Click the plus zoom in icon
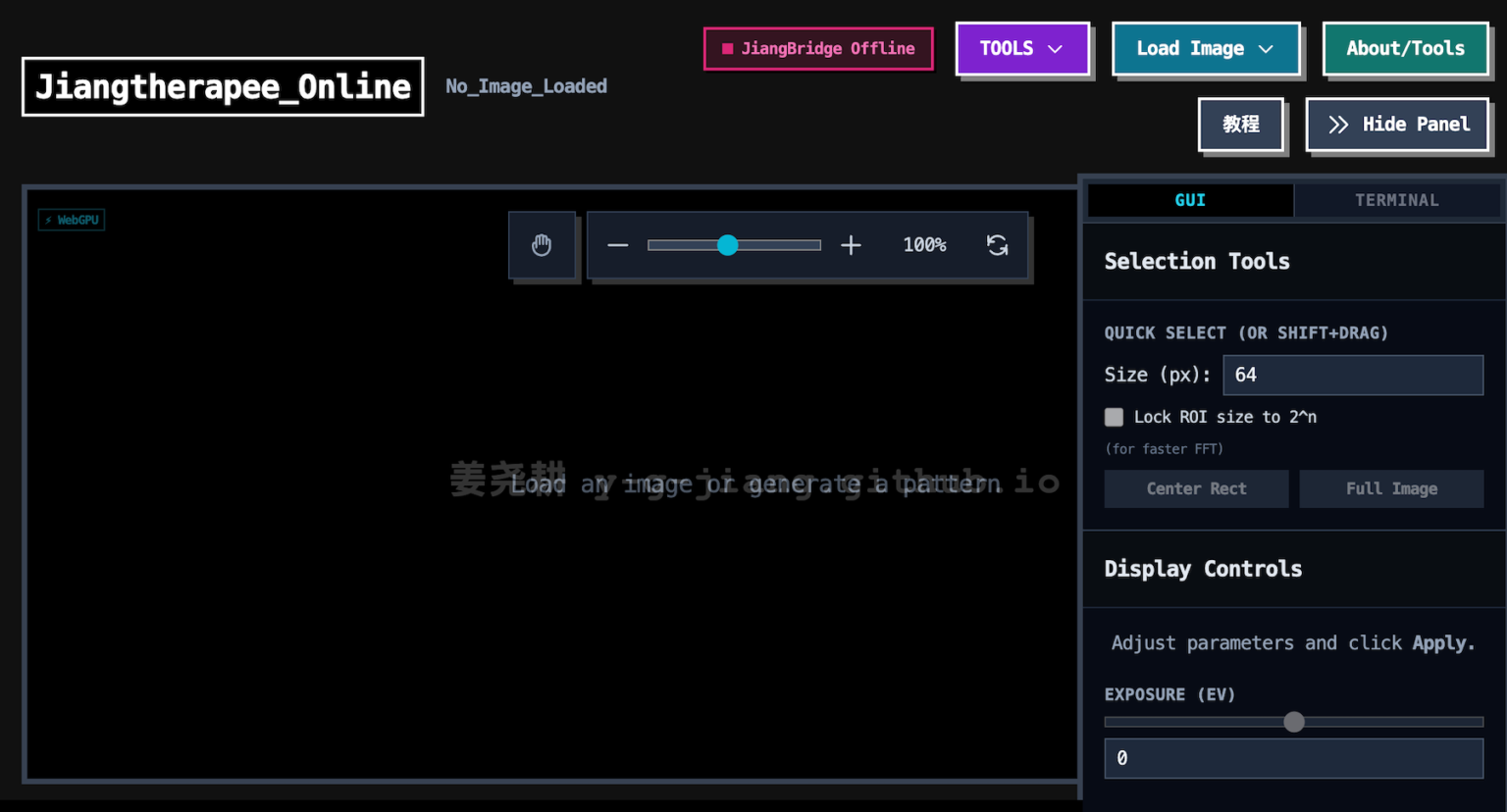 [851, 245]
